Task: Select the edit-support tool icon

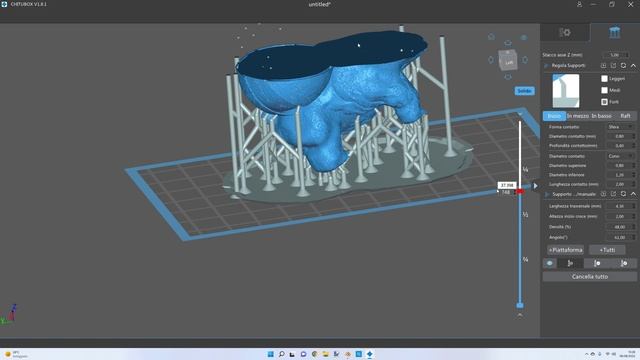Action: point(597,263)
